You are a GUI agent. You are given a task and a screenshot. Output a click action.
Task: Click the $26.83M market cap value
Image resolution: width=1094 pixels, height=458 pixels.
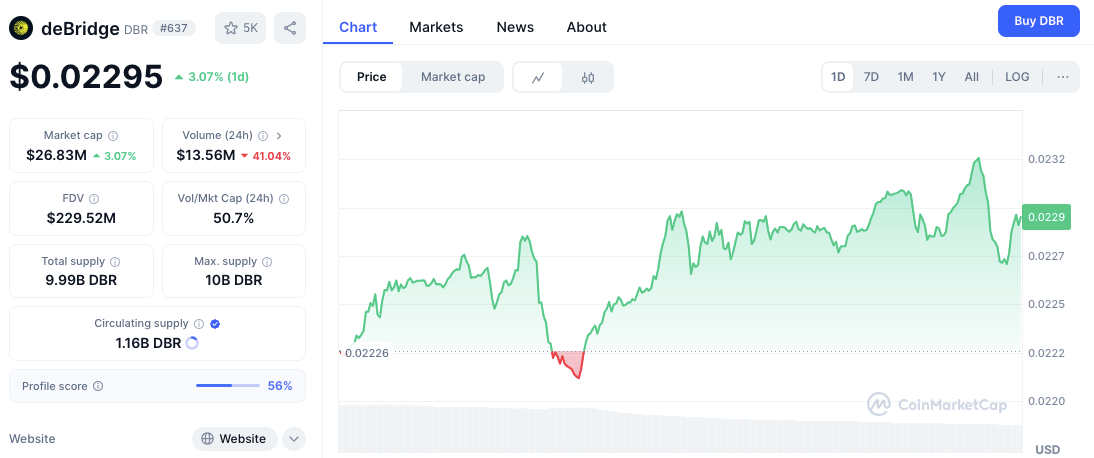[57, 155]
